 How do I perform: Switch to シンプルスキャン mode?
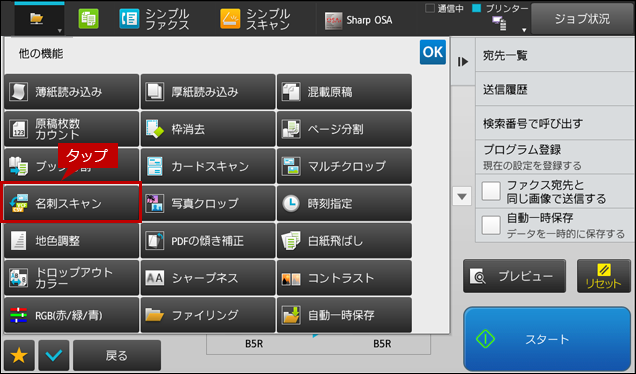[255, 19]
